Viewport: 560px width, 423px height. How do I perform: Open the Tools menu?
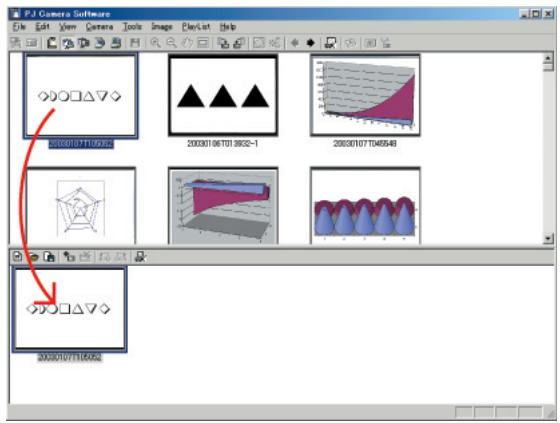132,27
